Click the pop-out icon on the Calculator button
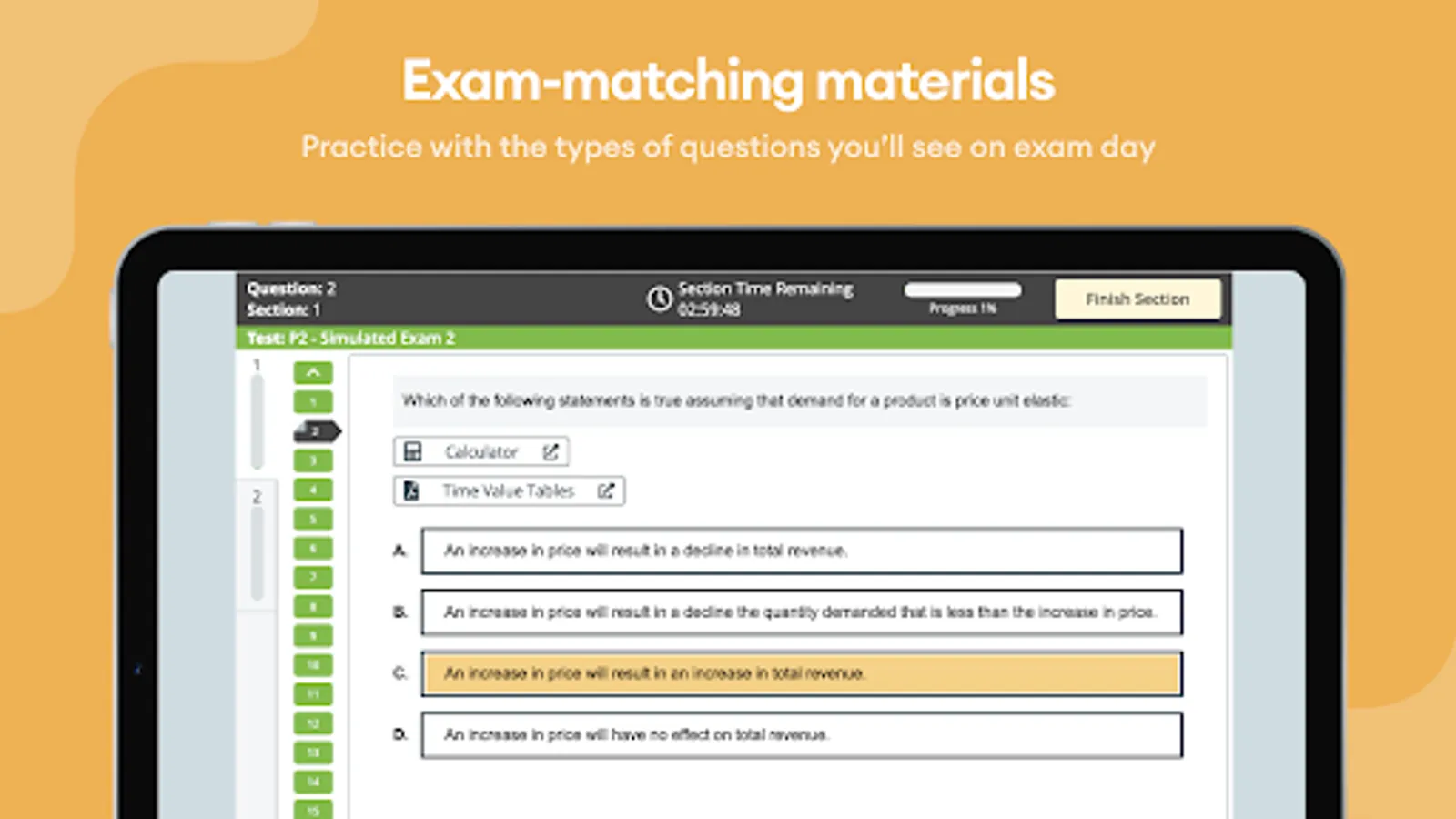The height and width of the screenshot is (819, 1456). tap(551, 451)
